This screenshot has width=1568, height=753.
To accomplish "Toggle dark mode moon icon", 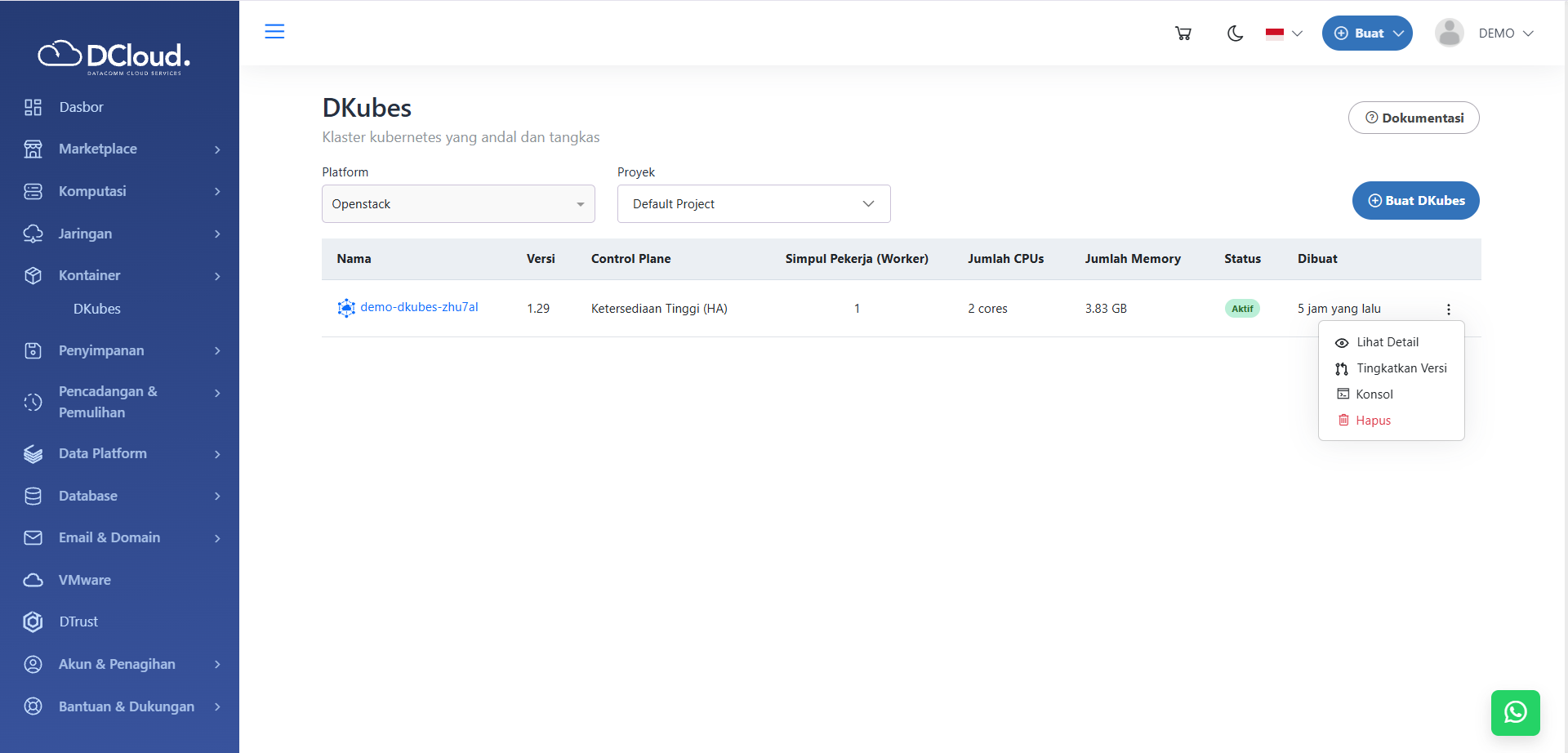I will point(1235,33).
